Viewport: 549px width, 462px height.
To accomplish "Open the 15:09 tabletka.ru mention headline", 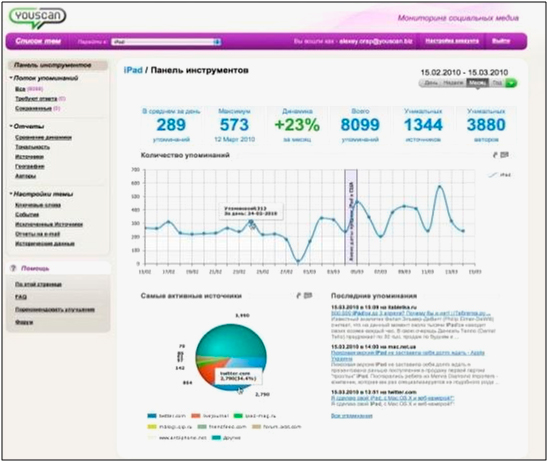I will point(410,313).
